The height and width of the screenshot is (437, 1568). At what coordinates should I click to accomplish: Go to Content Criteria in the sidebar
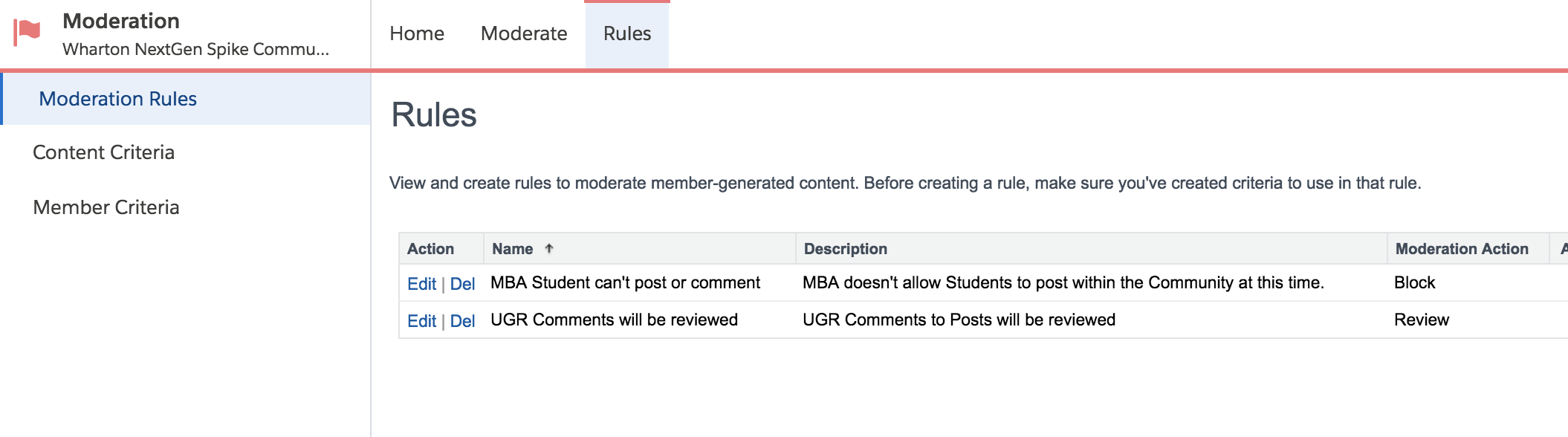(x=103, y=152)
